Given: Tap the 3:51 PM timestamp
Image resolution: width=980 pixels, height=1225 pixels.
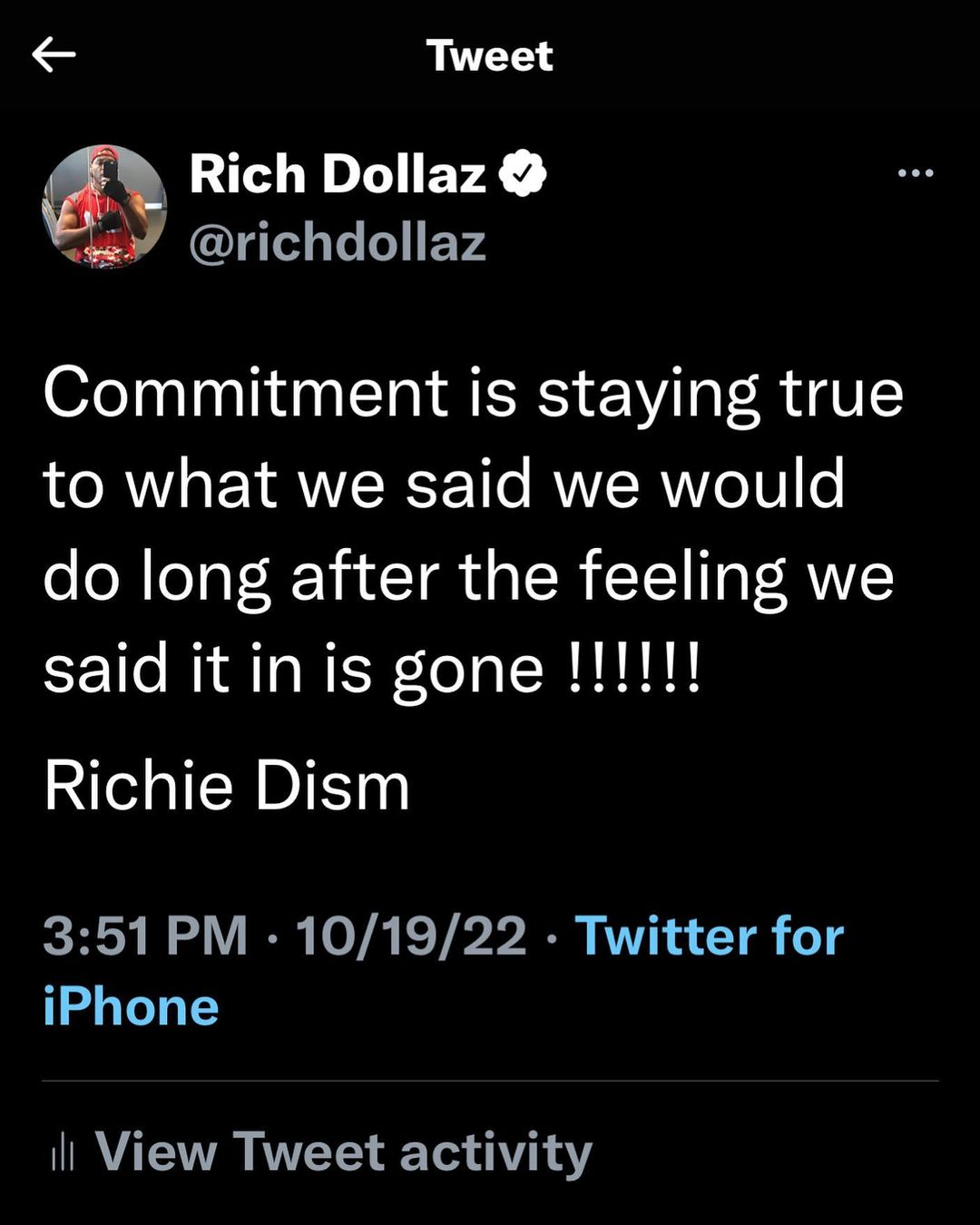Looking at the screenshot, I should click(x=145, y=936).
